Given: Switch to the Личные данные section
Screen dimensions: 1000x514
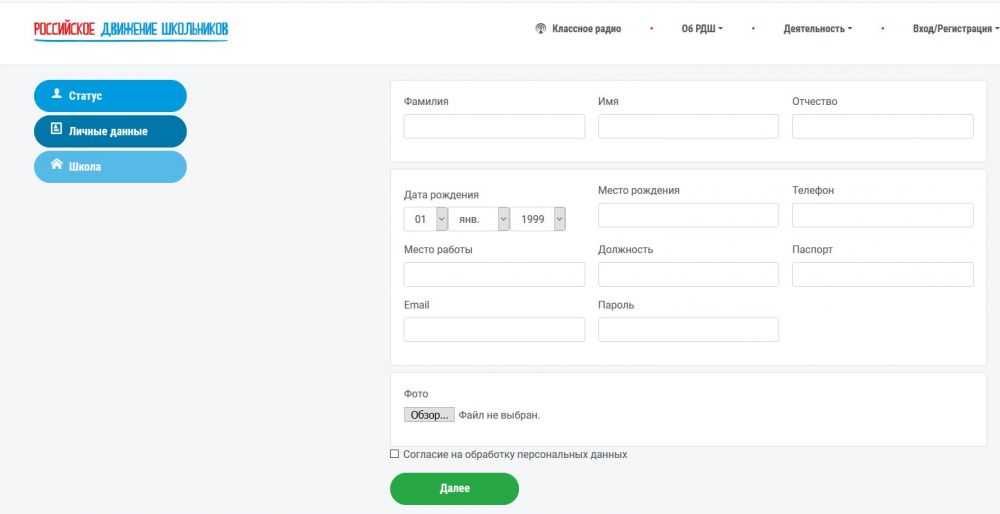Looking at the screenshot, I should [x=110, y=131].
